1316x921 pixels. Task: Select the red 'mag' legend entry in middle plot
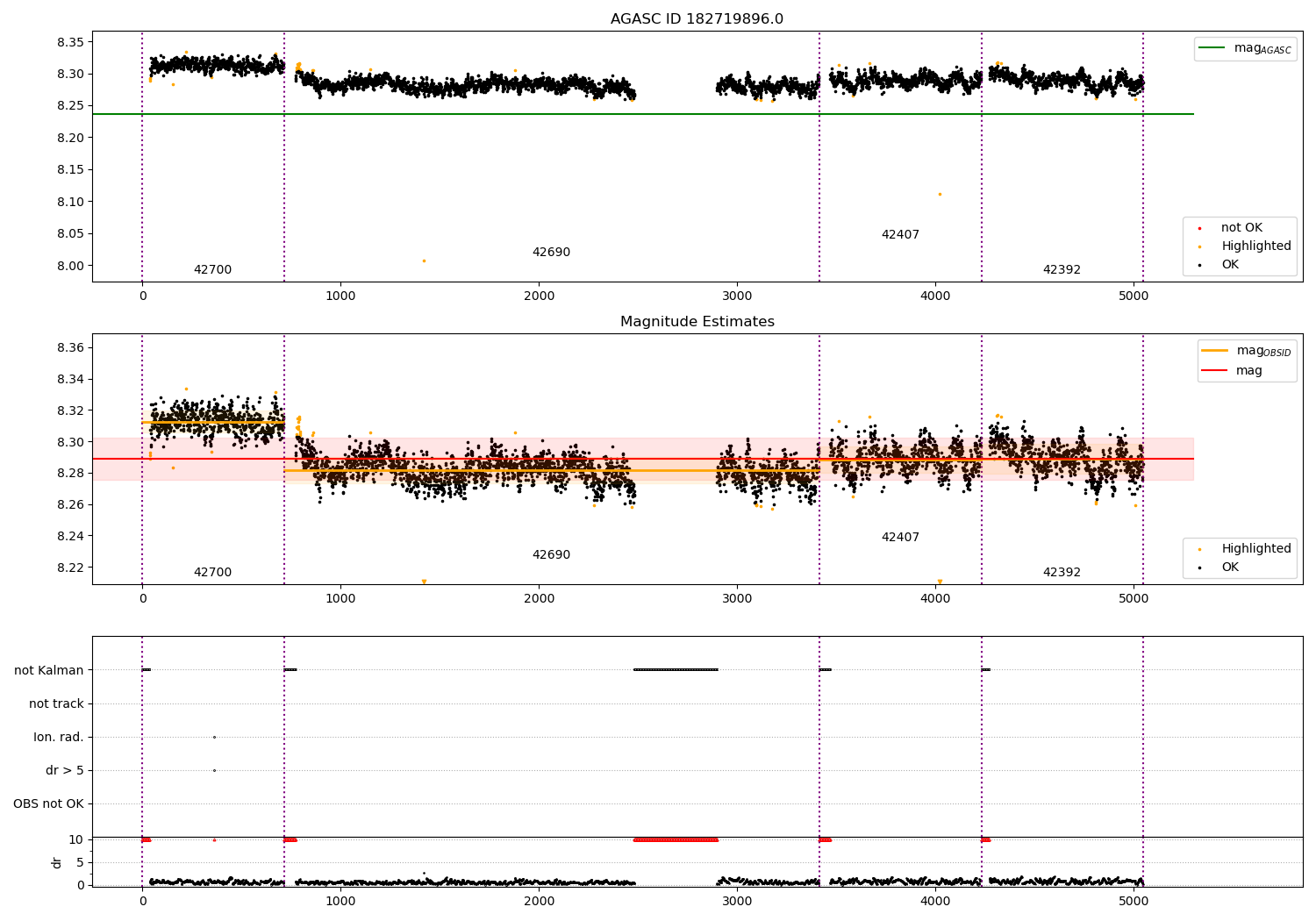point(1232,370)
